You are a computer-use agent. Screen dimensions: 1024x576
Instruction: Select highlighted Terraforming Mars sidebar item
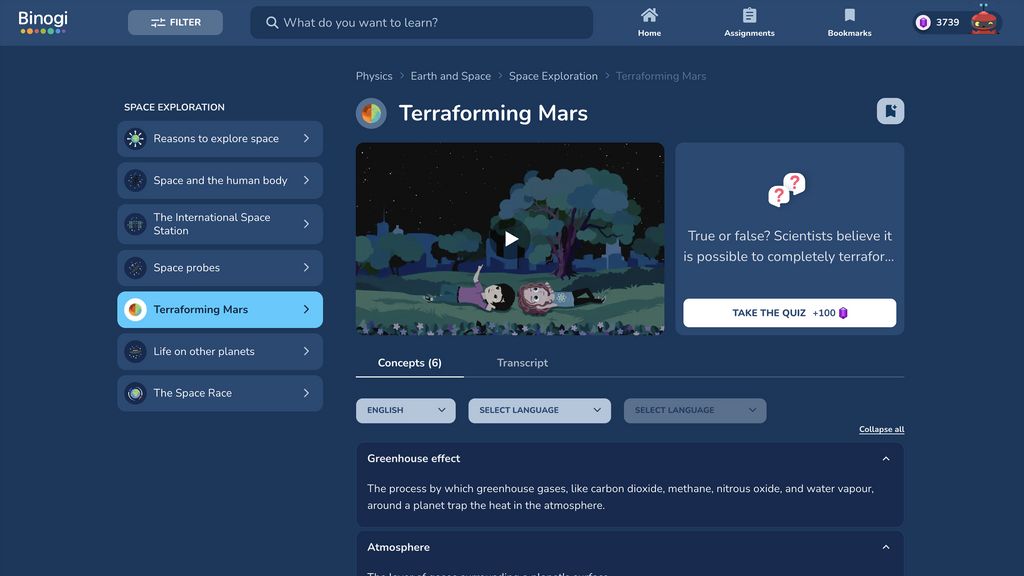pyautogui.click(x=220, y=310)
